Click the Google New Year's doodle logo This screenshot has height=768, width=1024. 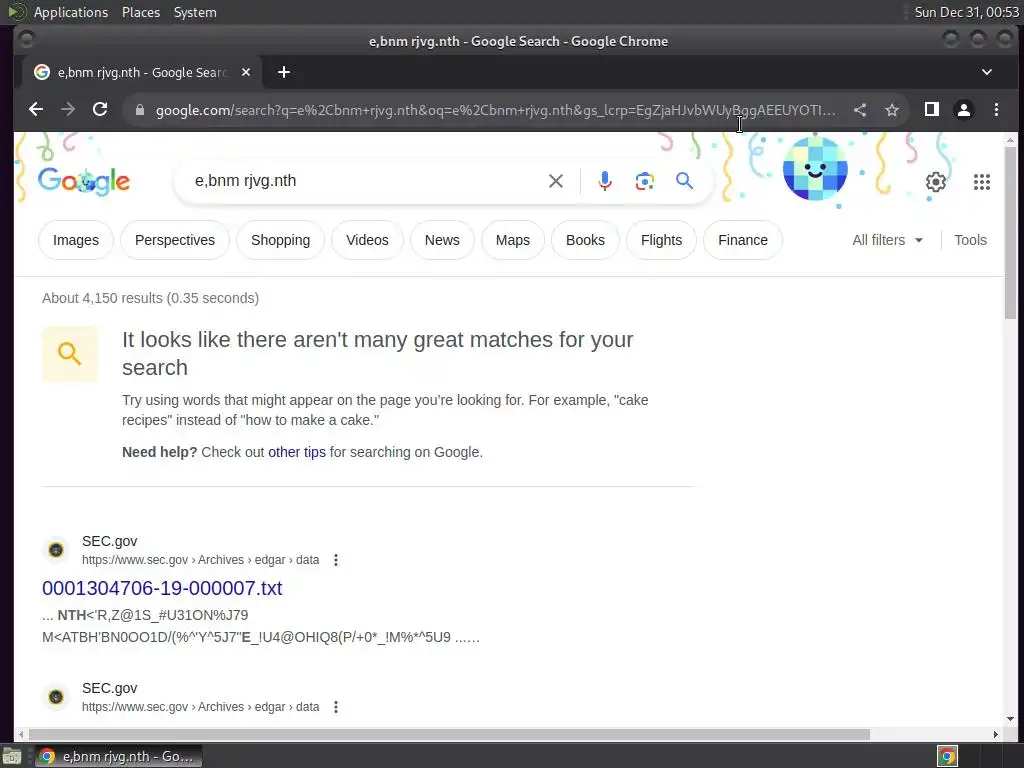coord(84,181)
